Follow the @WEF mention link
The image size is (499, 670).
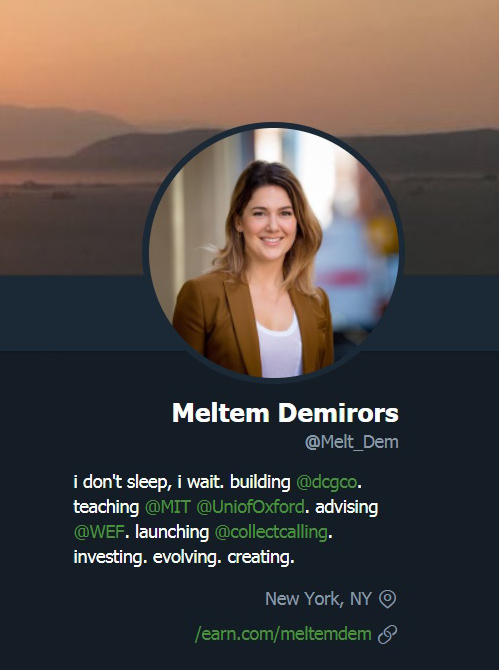tap(99, 532)
